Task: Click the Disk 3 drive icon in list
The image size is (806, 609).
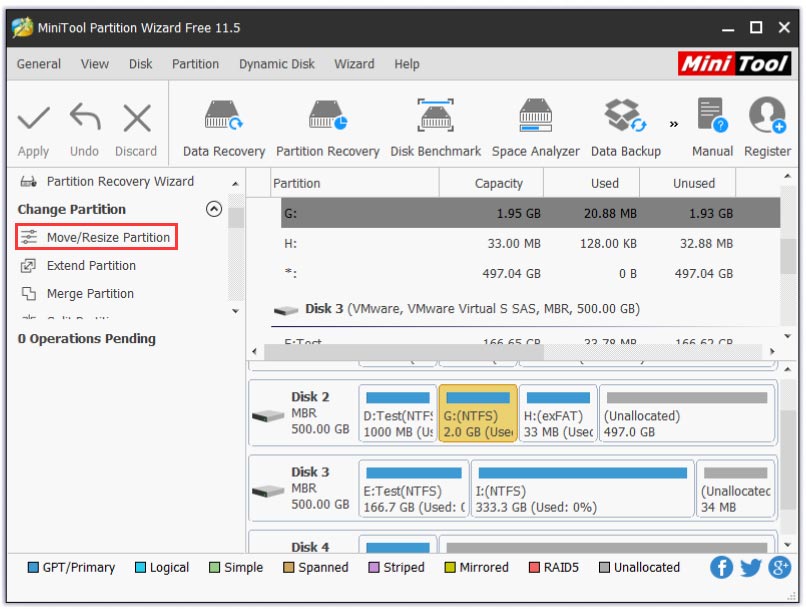Action: (286, 310)
